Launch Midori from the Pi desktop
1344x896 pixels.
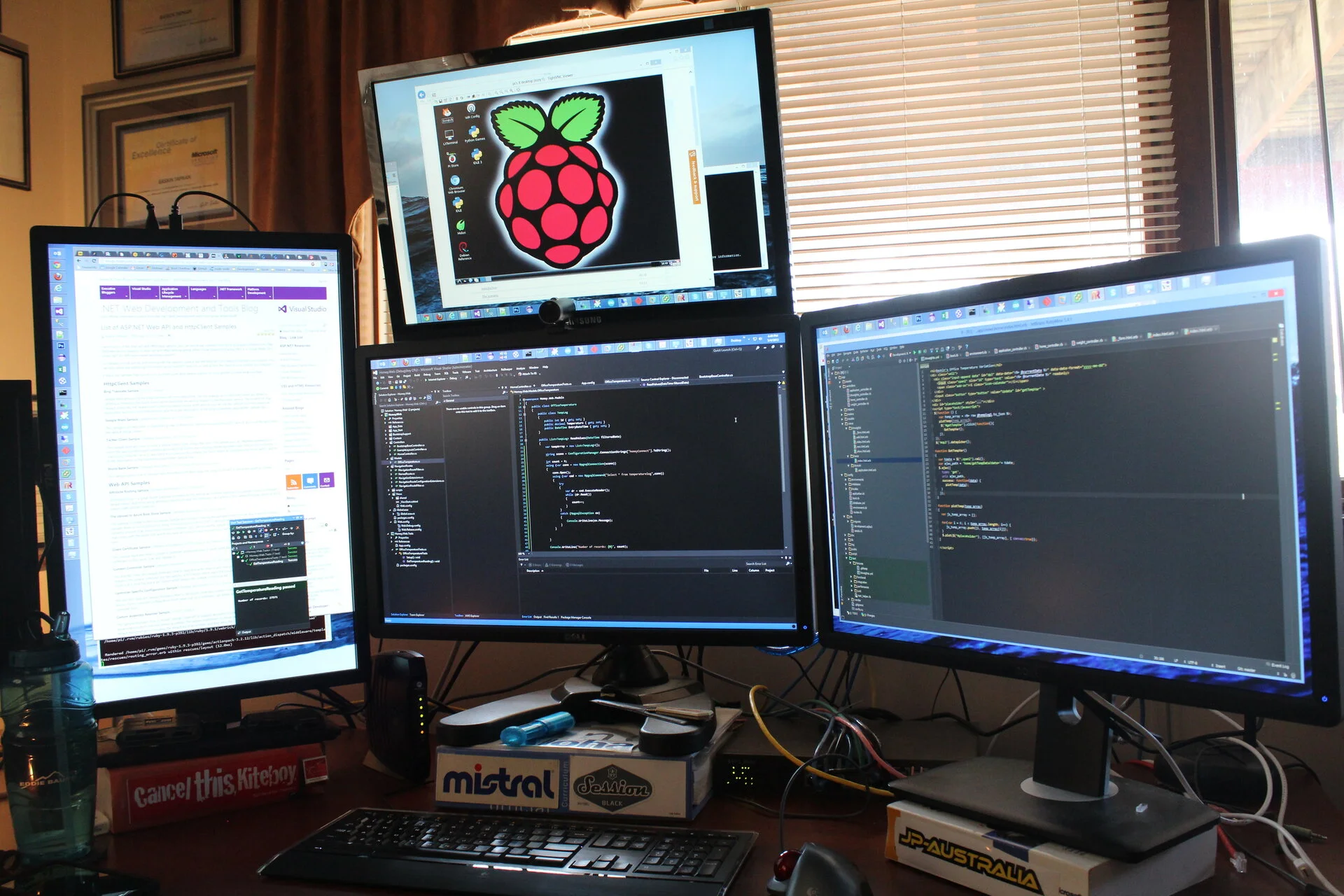coord(461,225)
